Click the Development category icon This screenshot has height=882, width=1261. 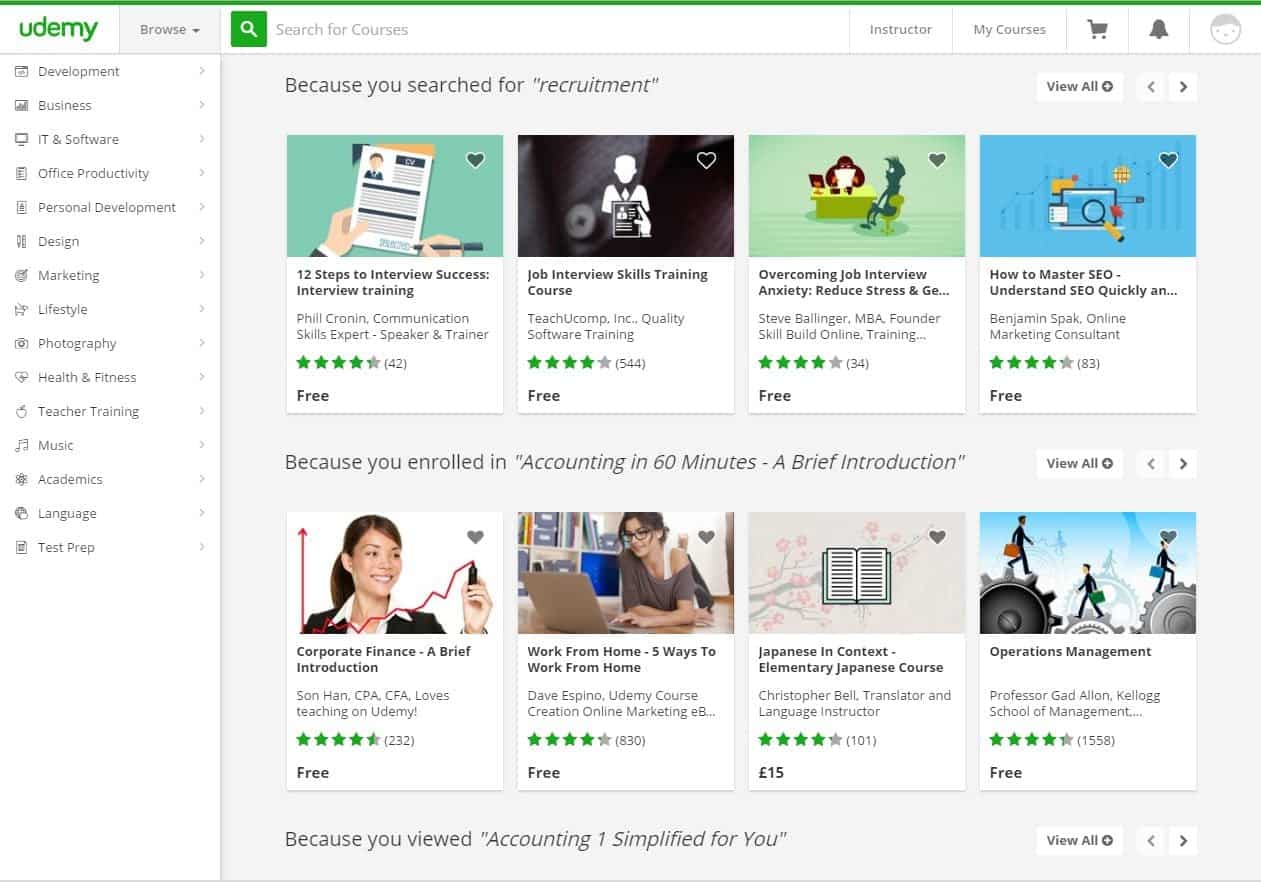[x=21, y=71]
